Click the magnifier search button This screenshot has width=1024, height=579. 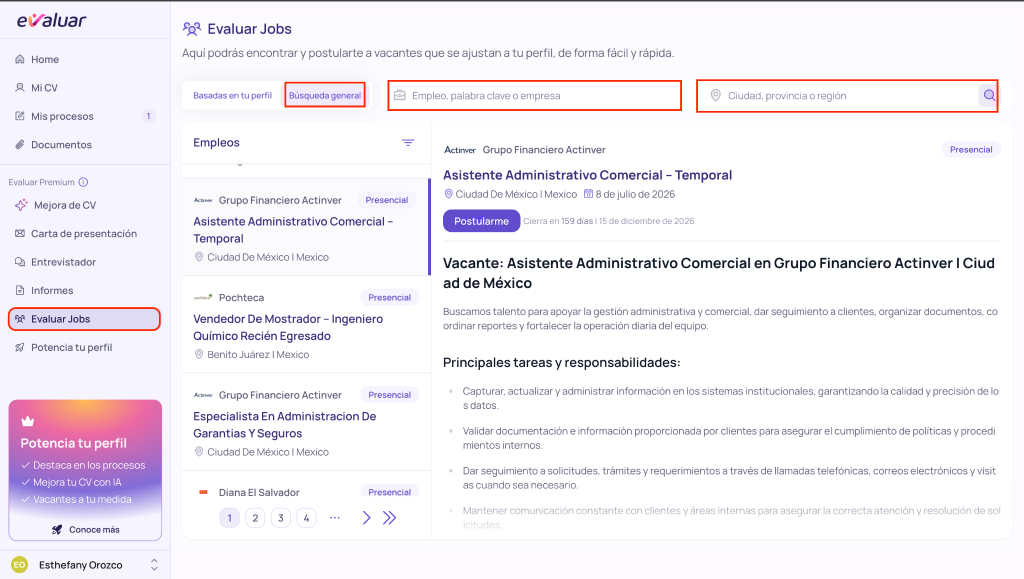tap(989, 95)
